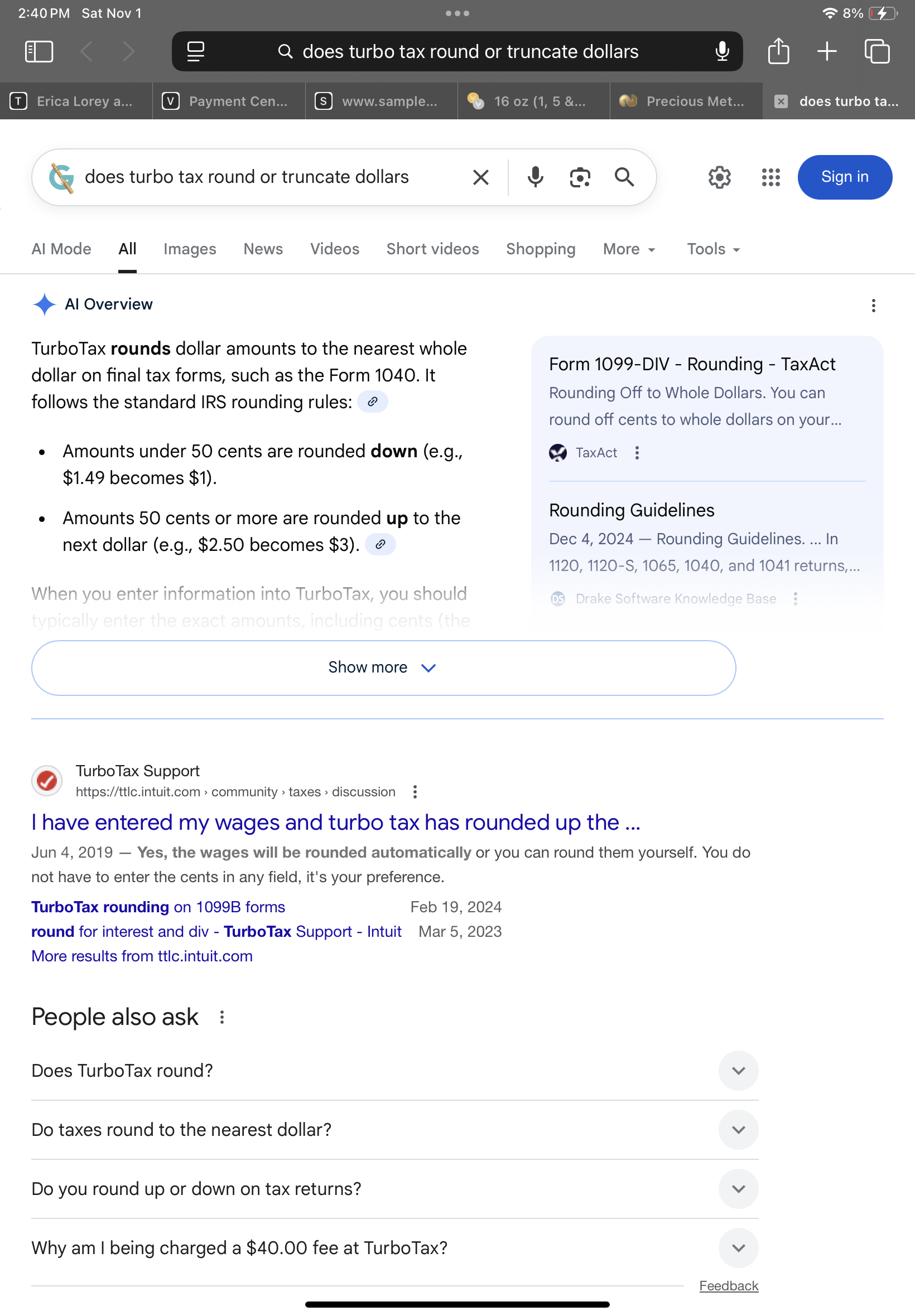915x1316 pixels.
Task: Expand the $40.00 fee TurboTax question
Action: coord(738,1247)
